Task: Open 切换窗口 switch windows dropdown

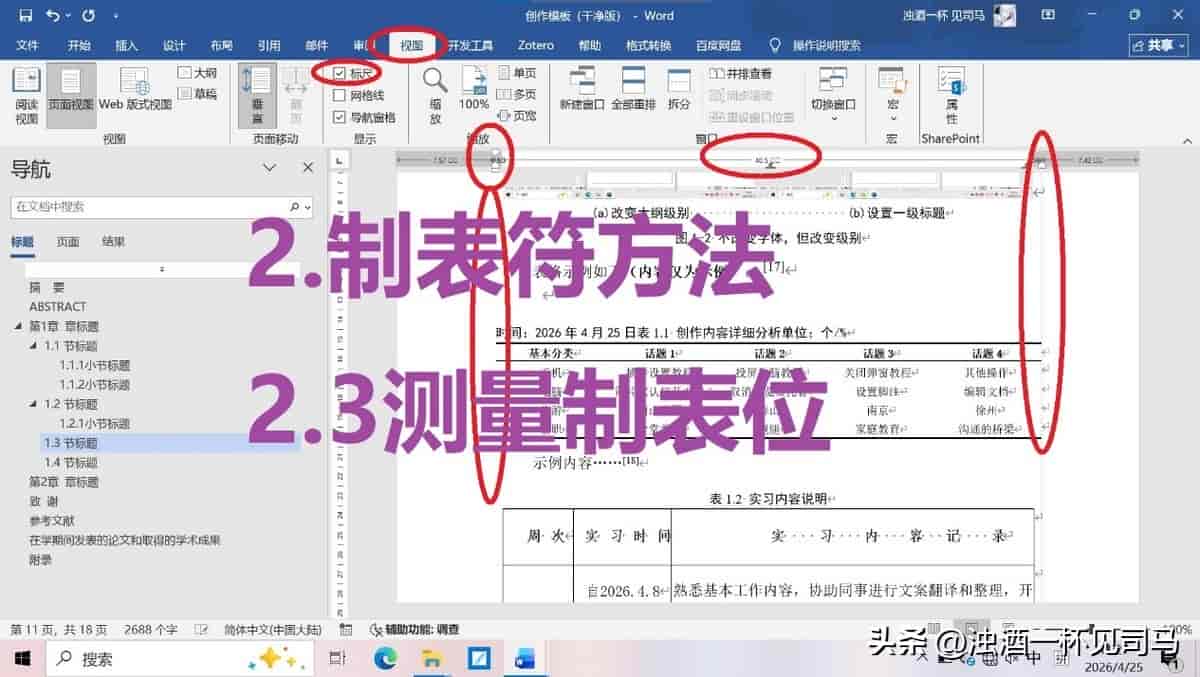Action: (833, 96)
